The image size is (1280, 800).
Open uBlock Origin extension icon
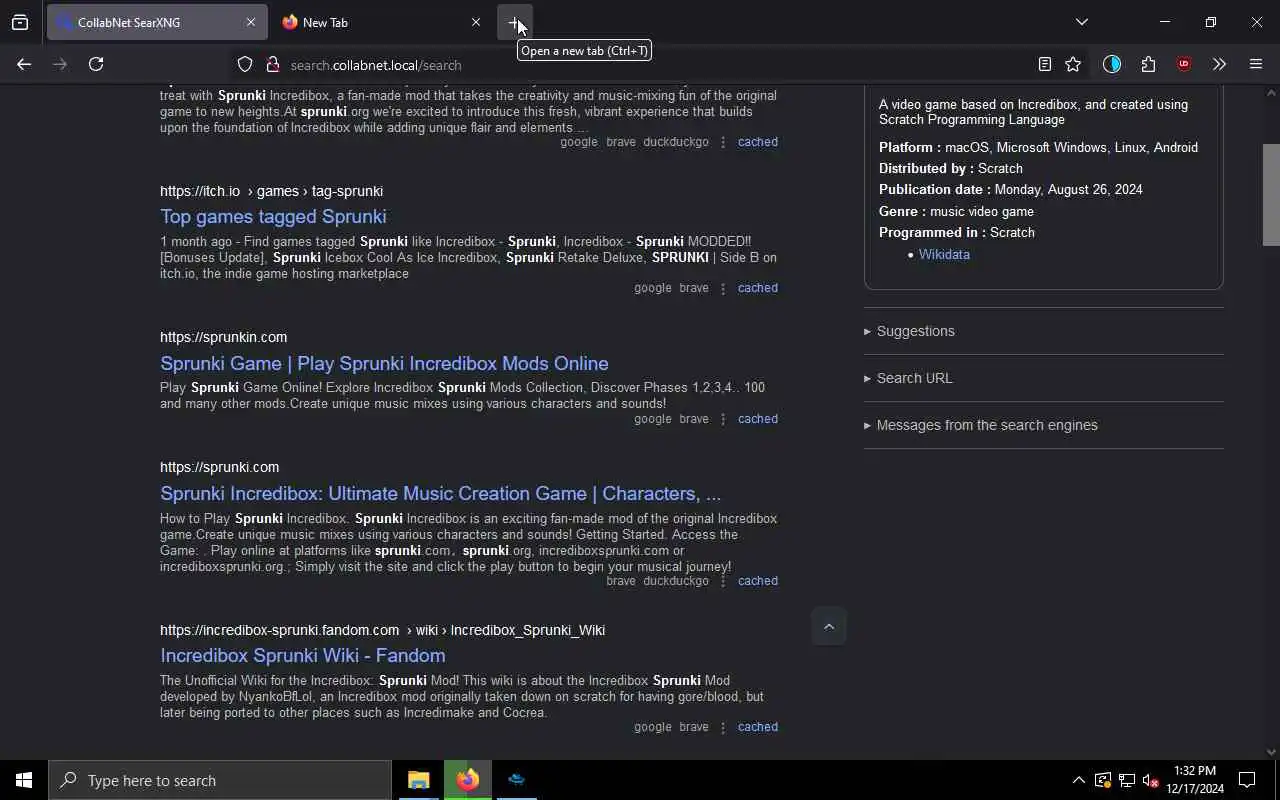[x=1184, y=64]
